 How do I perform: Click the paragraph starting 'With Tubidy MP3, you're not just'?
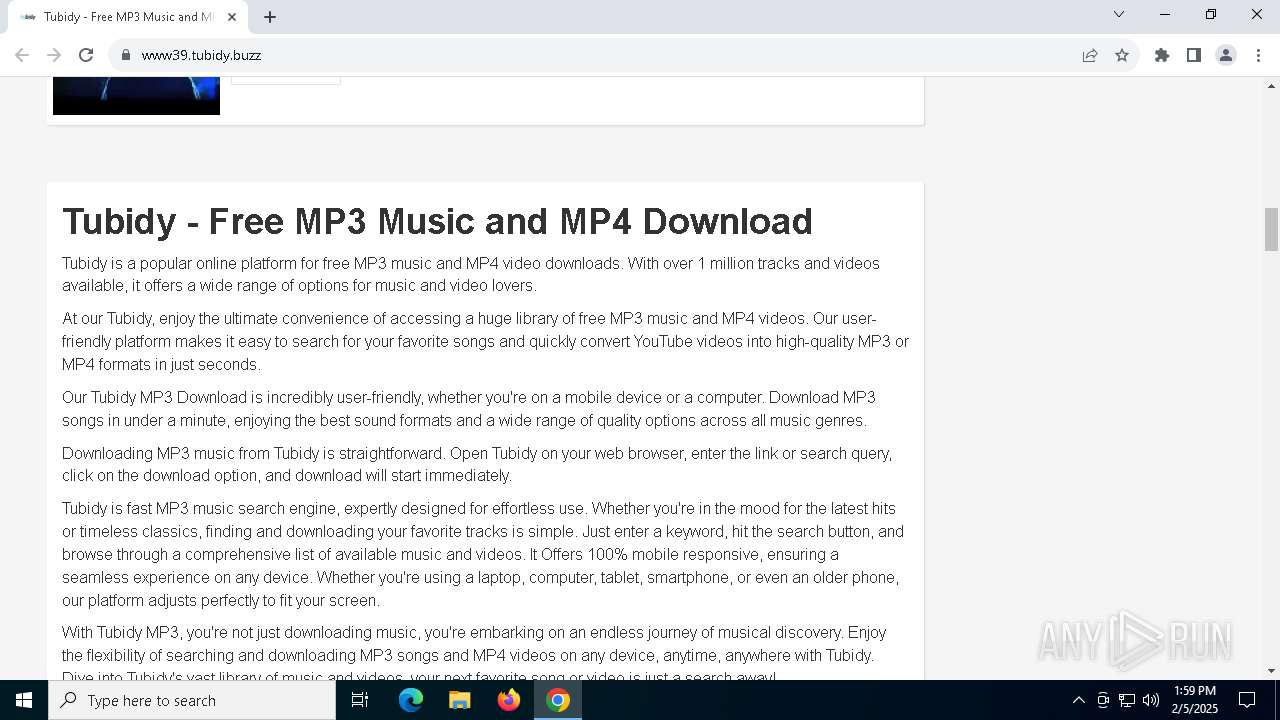pyautogui.click(x=474, y=654)
